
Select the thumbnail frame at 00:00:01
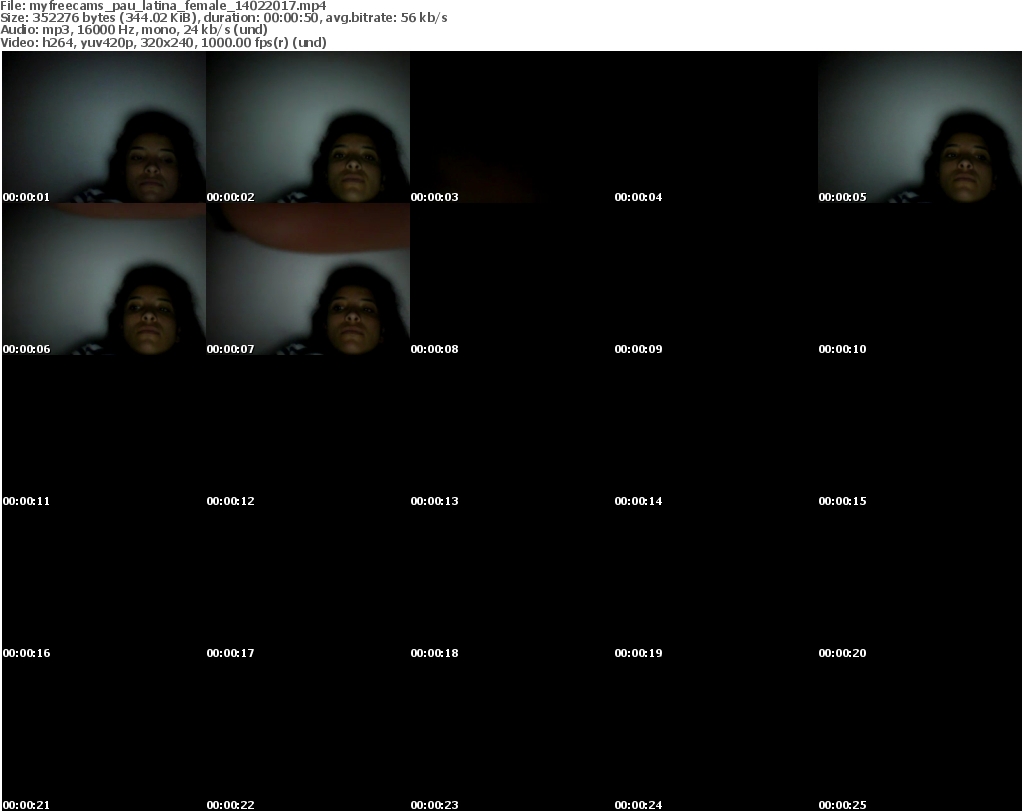(104, 127)
